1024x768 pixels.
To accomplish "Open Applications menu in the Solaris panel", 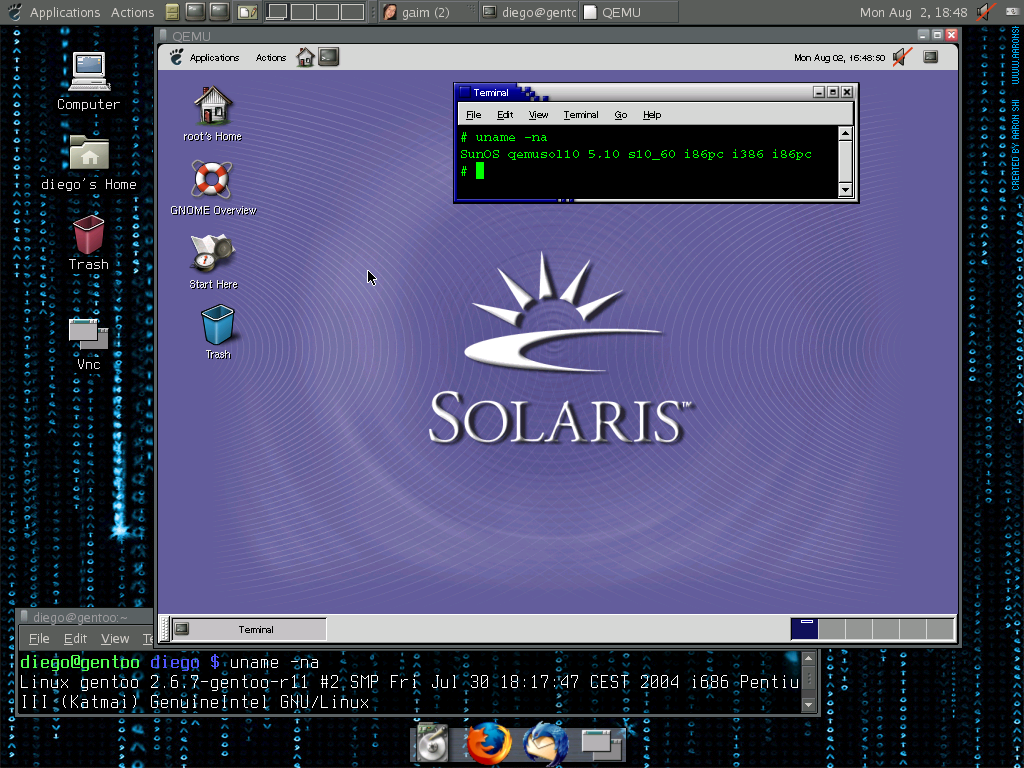I will click(x=214, y=57).
